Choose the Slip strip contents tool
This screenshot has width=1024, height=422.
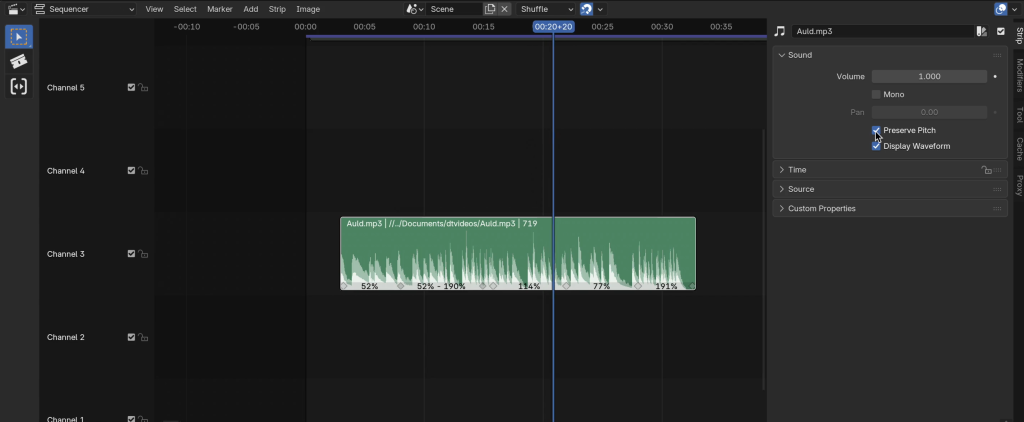tap(18, 87)
